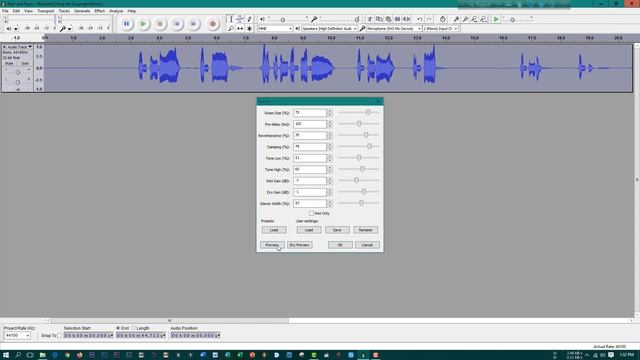The image size is (640, 360).
Task: Click the Stop transport button
Action: click(x=160, y=24)
